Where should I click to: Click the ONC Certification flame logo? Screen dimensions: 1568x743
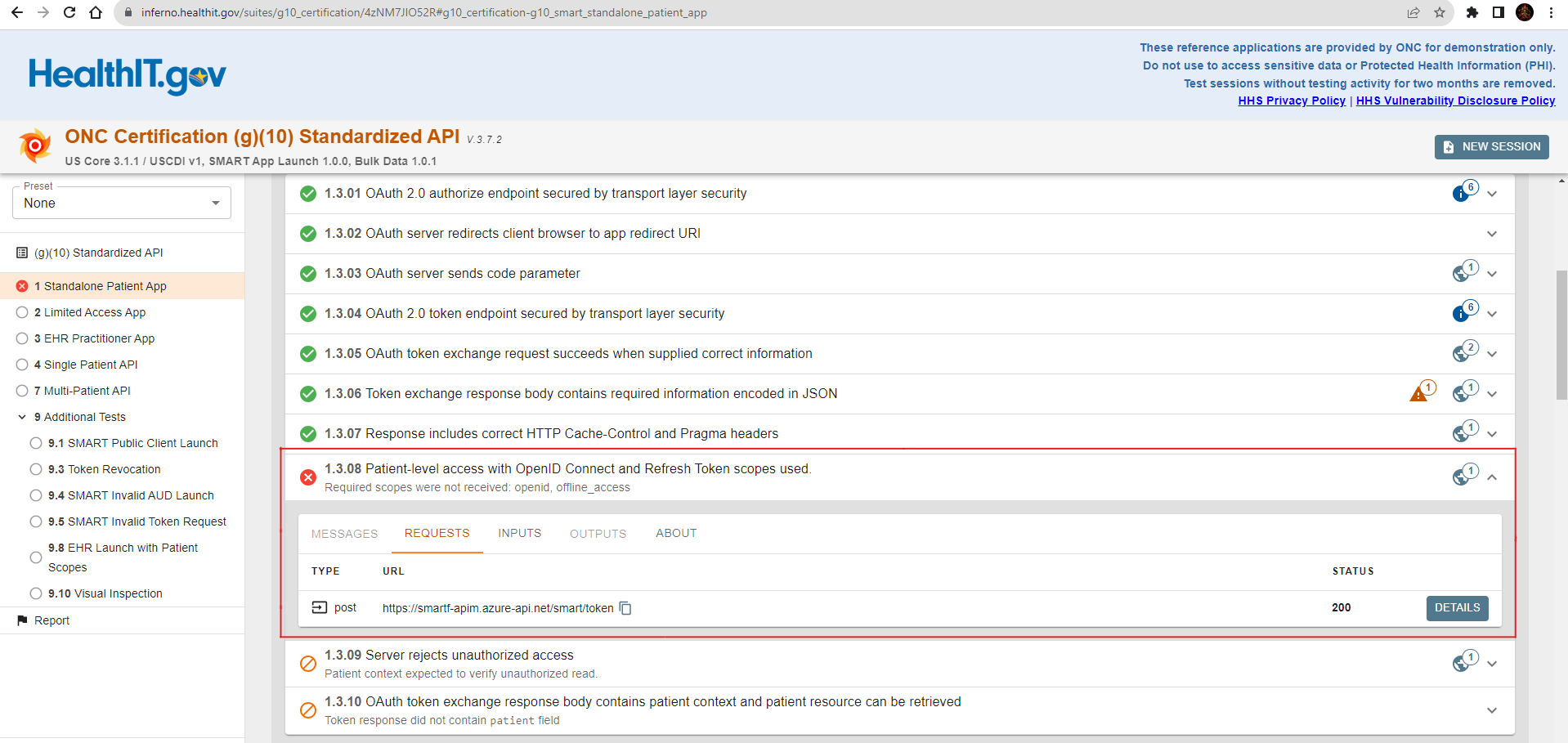[34, 145]
